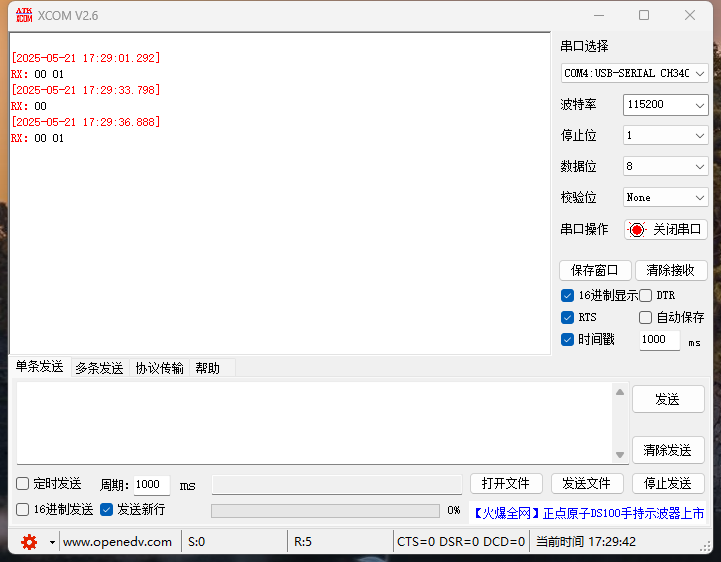Click the 发送 send button

click(x=668, y=399)
